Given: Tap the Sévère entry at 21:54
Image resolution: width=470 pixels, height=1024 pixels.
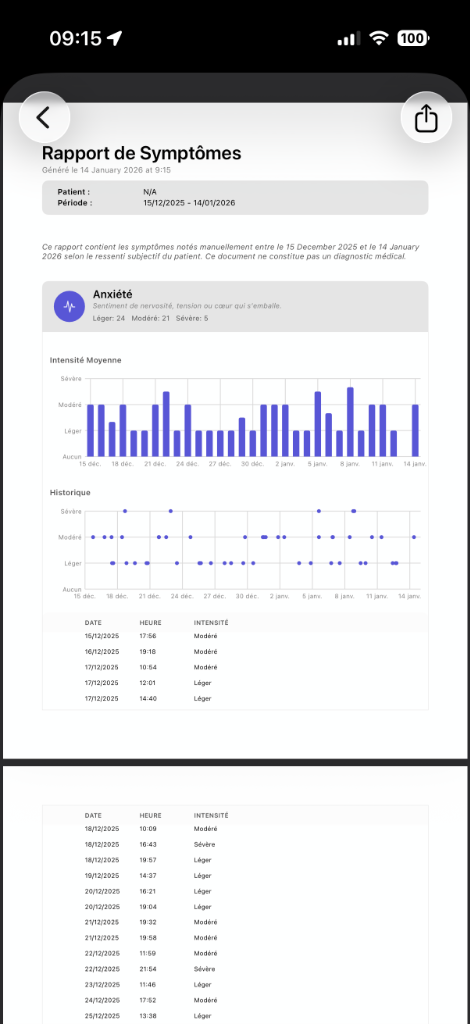Looking at the screenshot, I should [x=235, y=969].
